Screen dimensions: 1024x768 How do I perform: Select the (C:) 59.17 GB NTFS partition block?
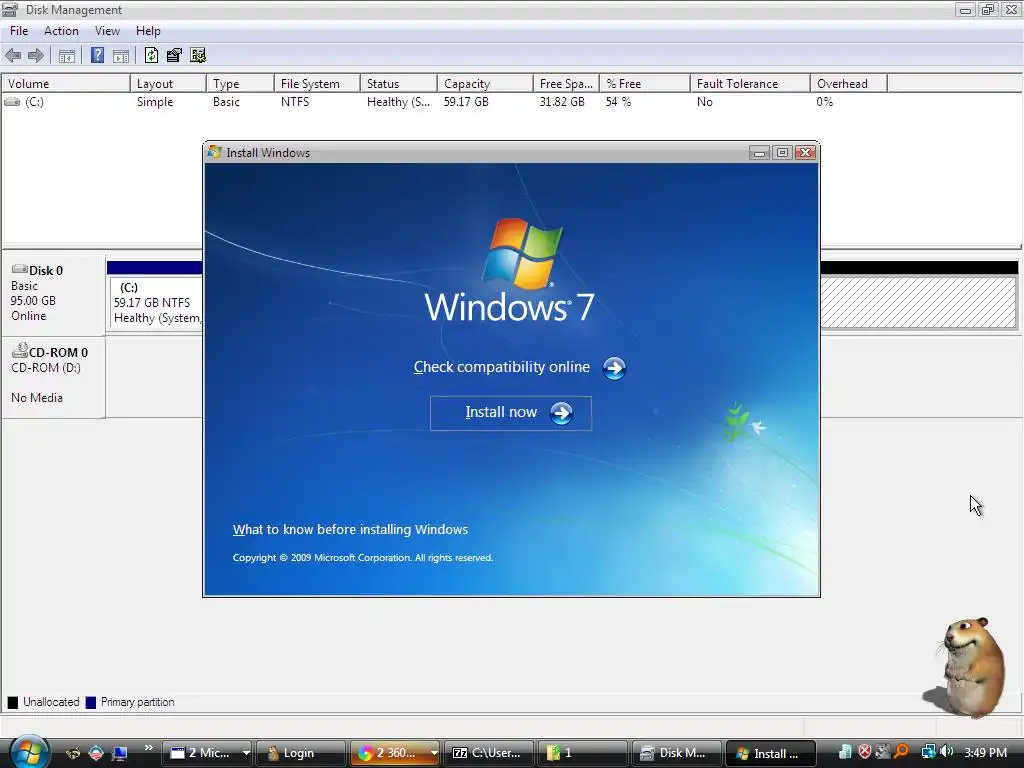[x=156, y=303]
